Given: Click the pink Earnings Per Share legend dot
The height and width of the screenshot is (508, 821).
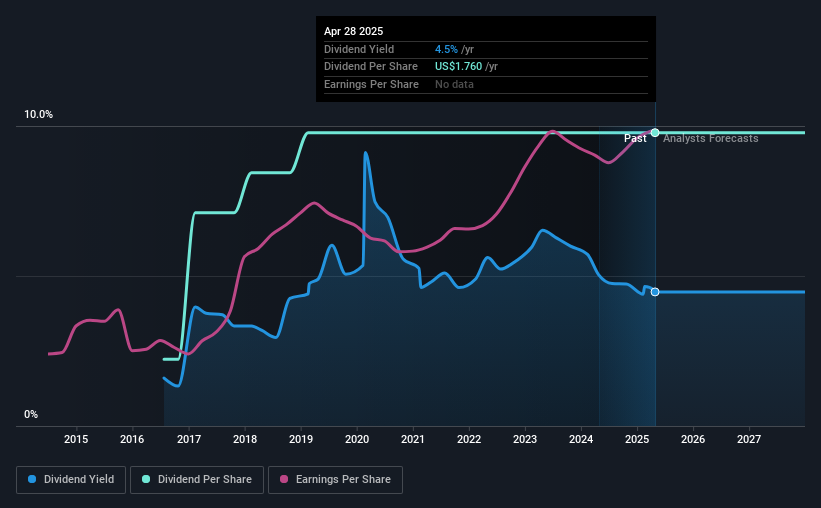Looking at the screenshot, I should (x=284, y=479).
